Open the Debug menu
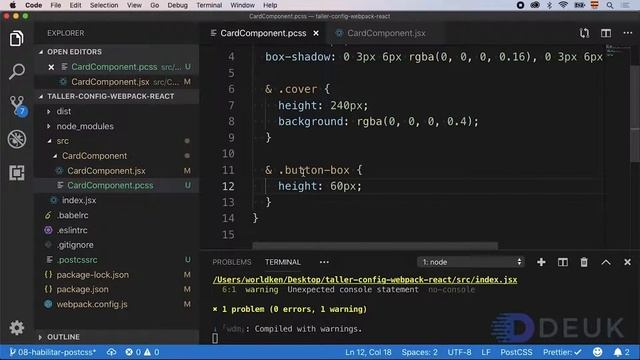640x360 pixels. coord(178,5)
